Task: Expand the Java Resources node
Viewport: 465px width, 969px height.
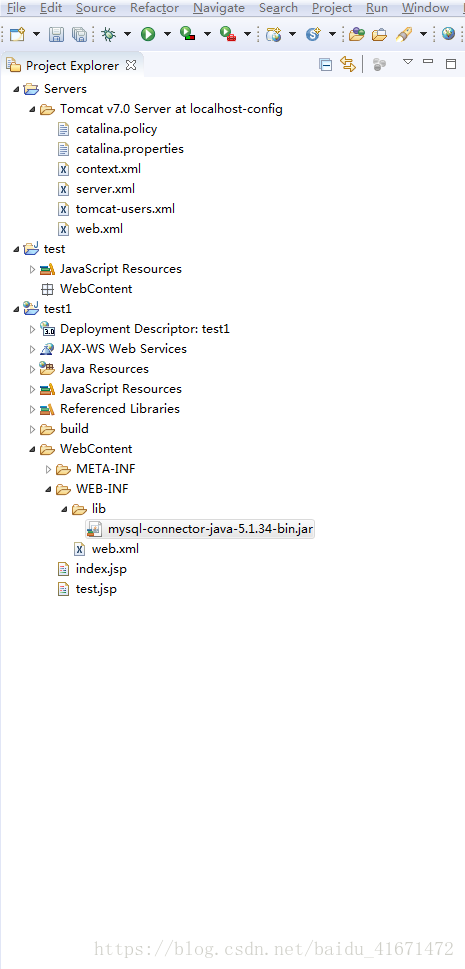Action: (32, 369)
